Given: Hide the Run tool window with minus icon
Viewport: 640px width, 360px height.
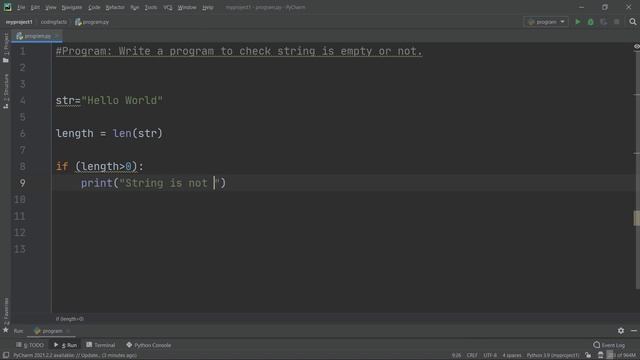Looking at the screenshot, I should 634,331.
